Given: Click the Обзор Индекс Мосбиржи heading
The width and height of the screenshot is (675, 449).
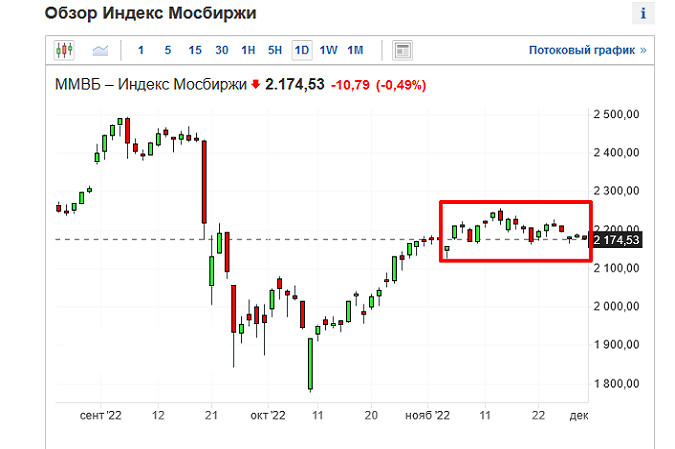Looking at the screenshot, I should 151,13.
